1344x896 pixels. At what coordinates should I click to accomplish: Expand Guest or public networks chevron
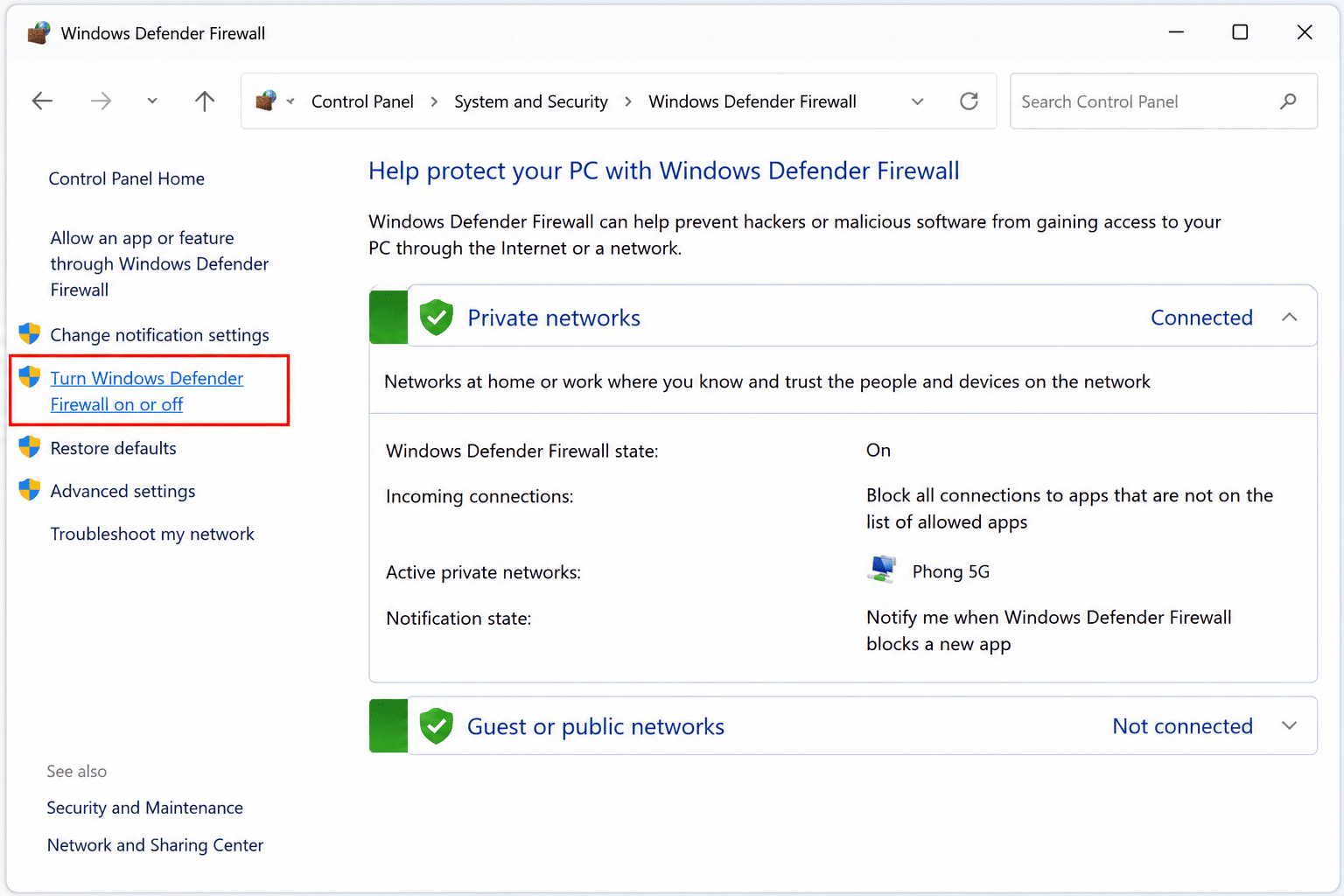pyautogui.click(x=1289, y=725)
